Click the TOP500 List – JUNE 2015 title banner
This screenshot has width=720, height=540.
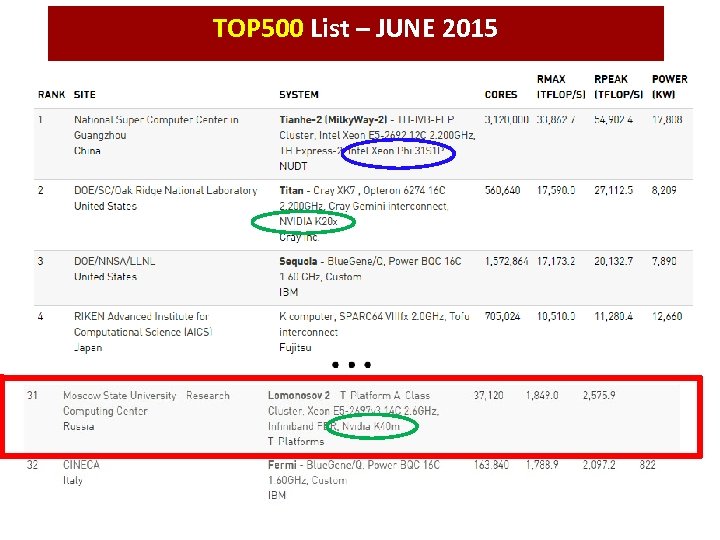click(x=355, y=33)
